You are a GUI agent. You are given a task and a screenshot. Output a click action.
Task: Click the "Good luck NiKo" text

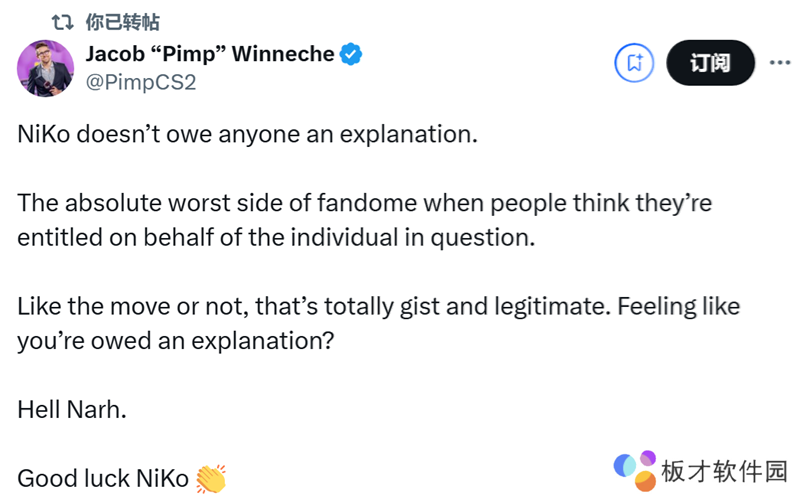pos(104,478)
